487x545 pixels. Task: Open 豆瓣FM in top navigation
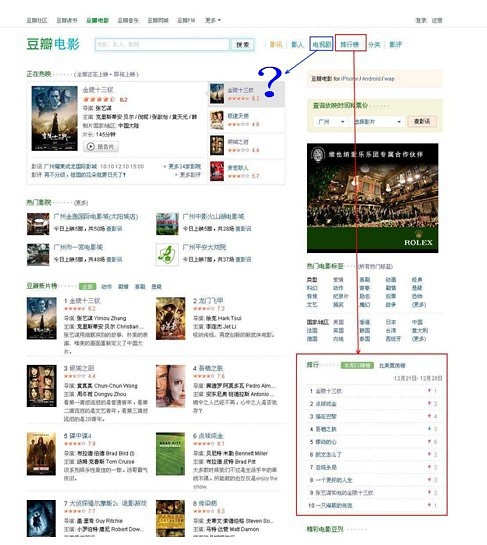(186, 21)
